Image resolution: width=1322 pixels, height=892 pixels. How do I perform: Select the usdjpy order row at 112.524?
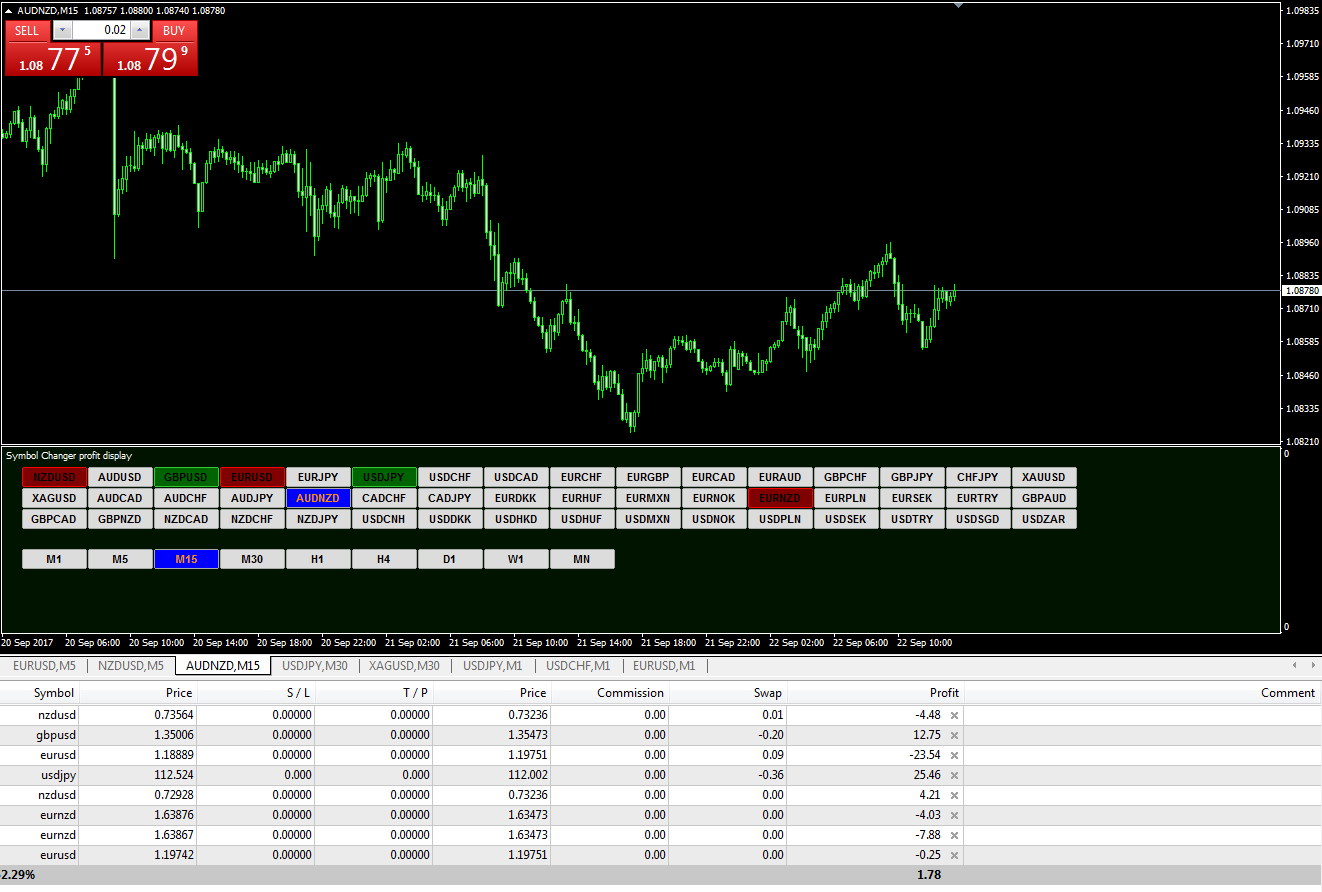[660, 775]
